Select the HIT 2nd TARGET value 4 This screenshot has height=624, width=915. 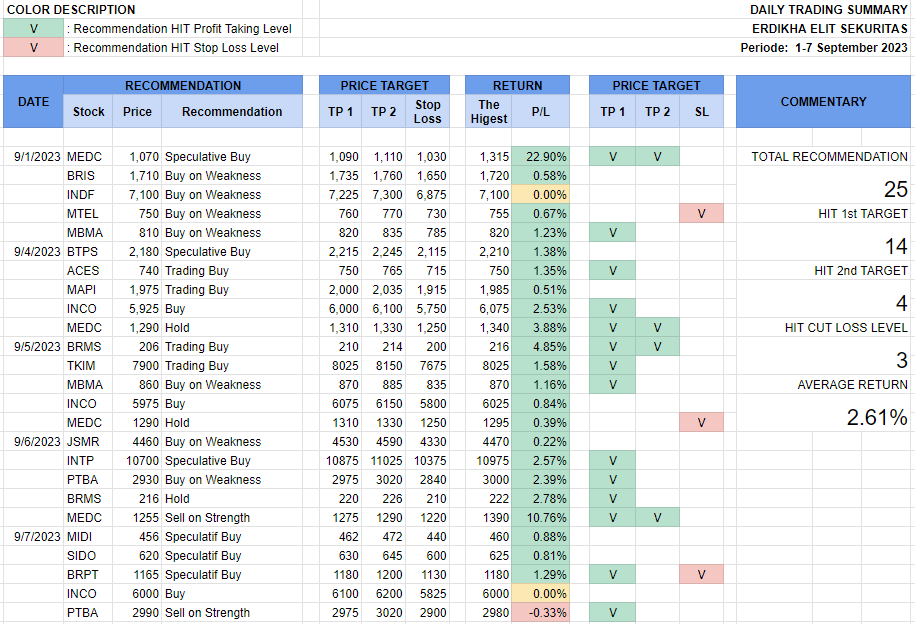click(901, 304)
